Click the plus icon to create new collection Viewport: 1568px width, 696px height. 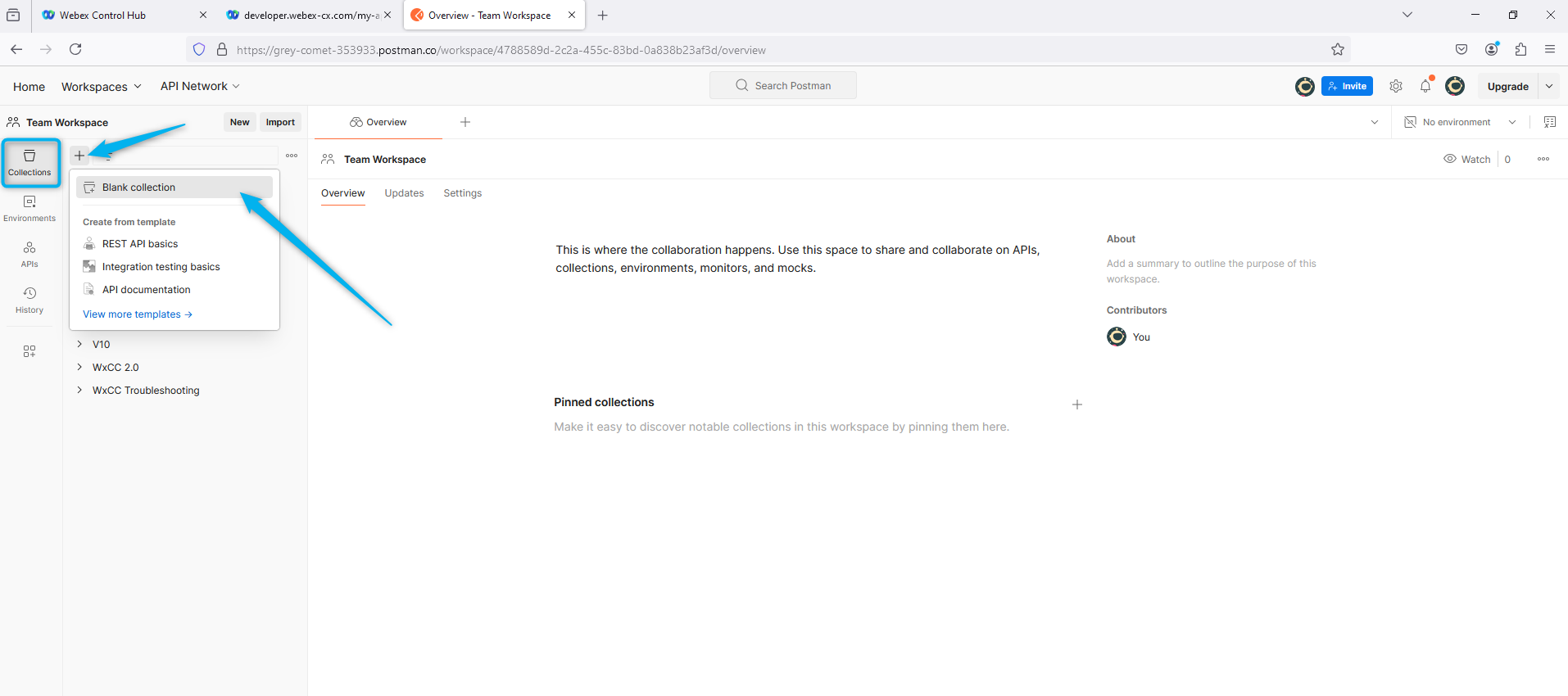79,156
